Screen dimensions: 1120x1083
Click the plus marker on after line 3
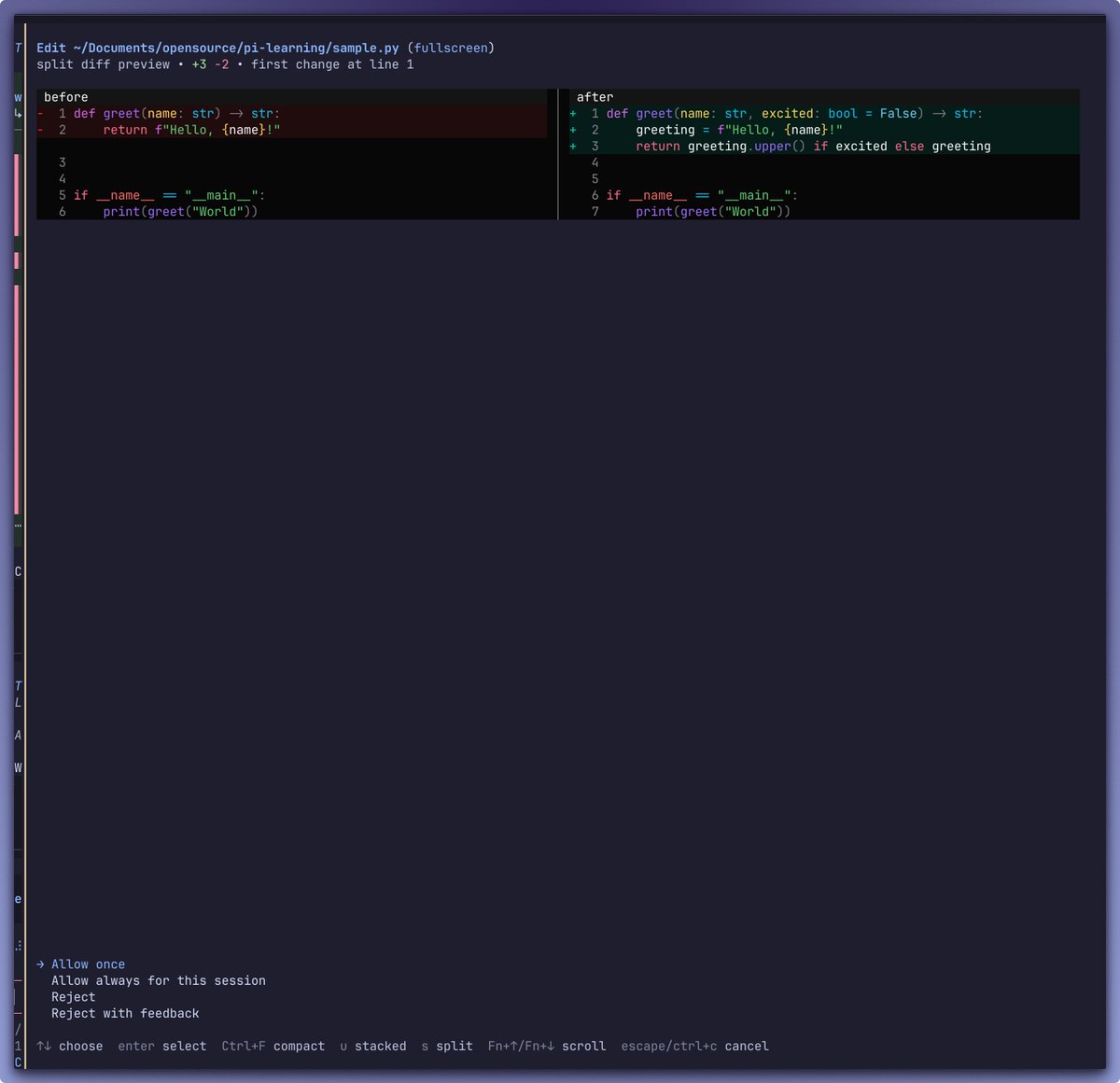coord(573,146)
